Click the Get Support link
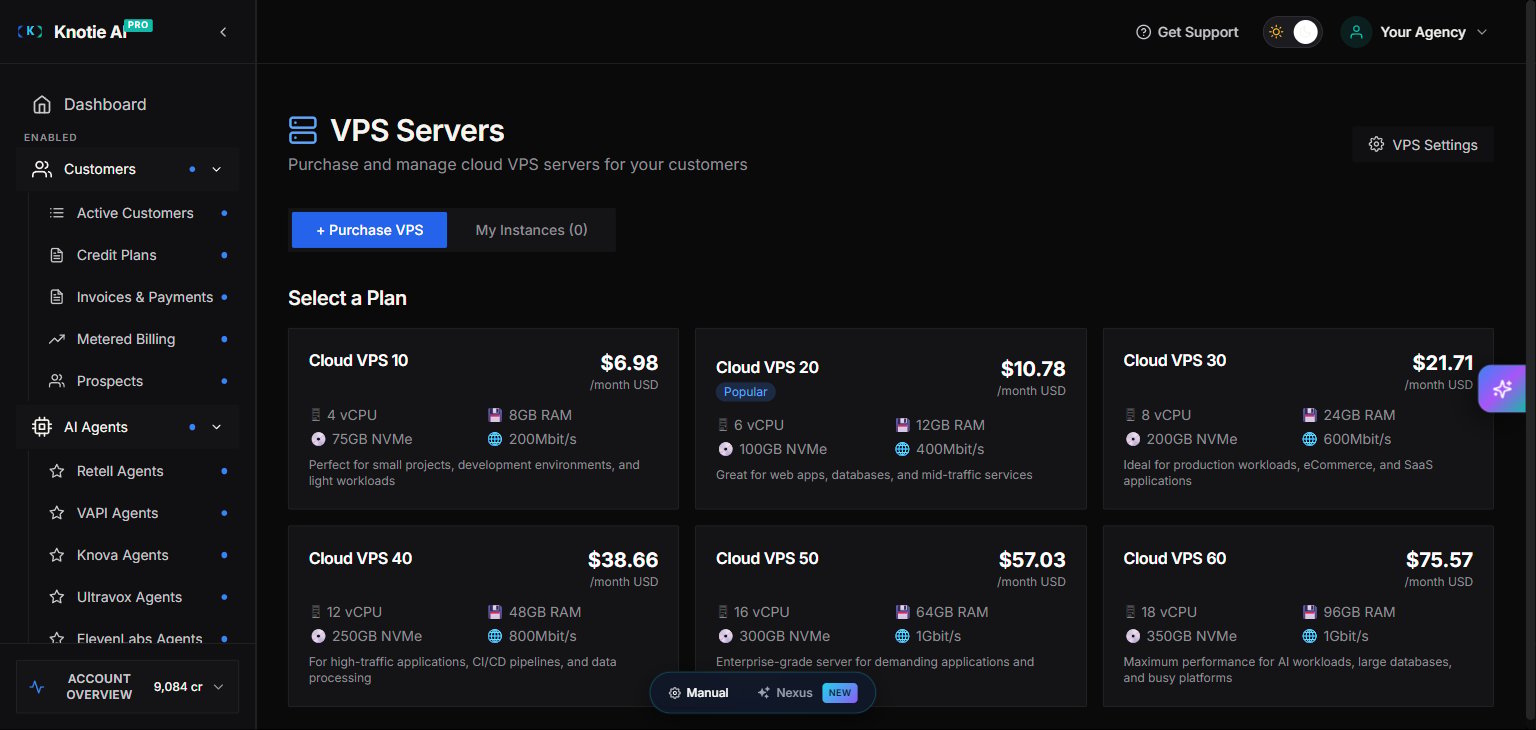The image size is (1536, 730). pos(1187,32)
